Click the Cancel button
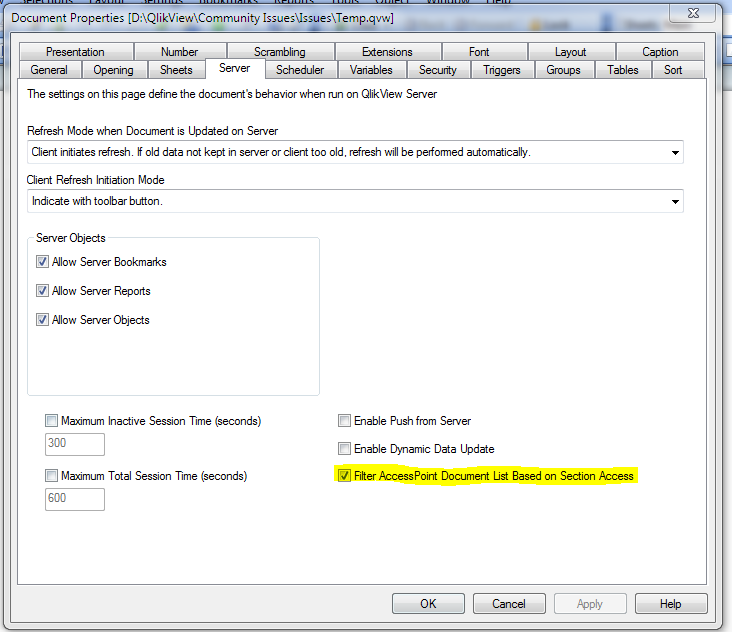The width and height of the screenshot is (732, 632). tap(509, 604)
